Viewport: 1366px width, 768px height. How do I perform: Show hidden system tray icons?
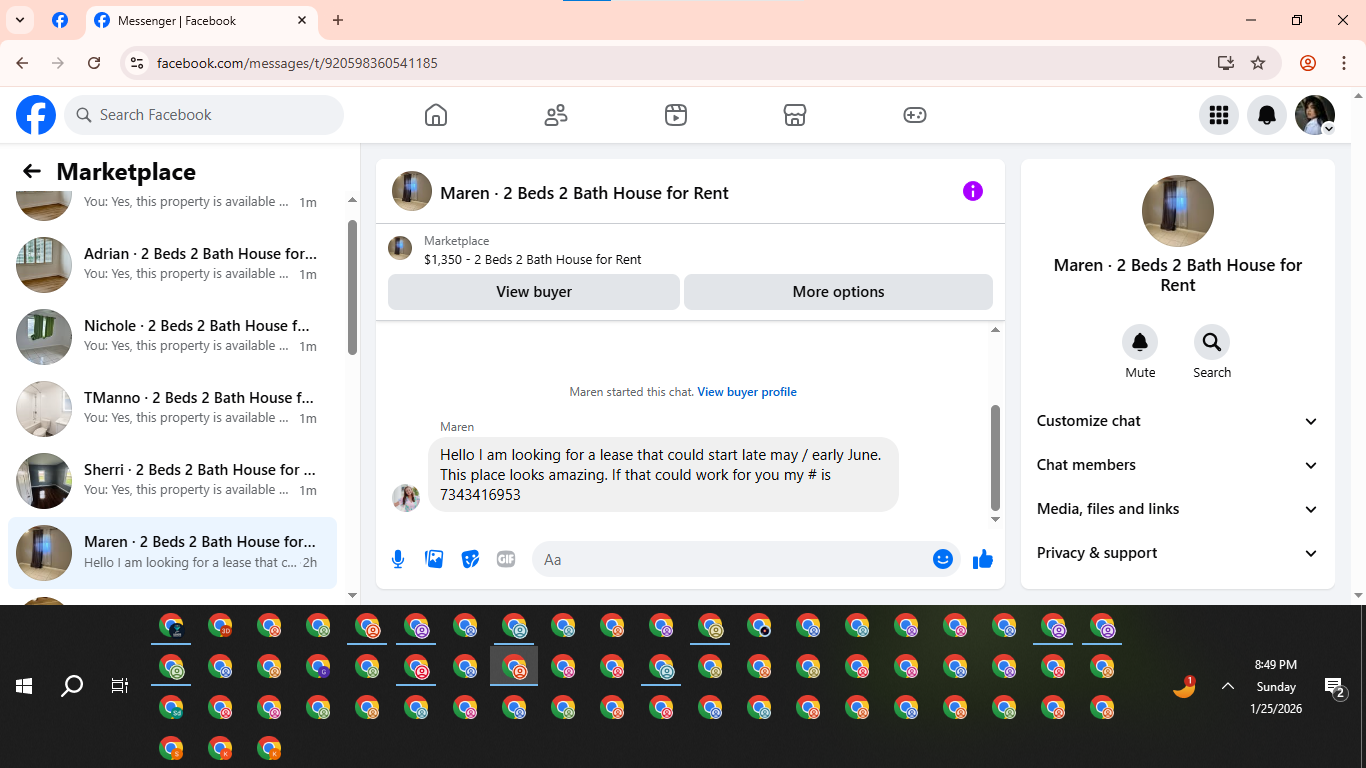(x=1228, y=686)
